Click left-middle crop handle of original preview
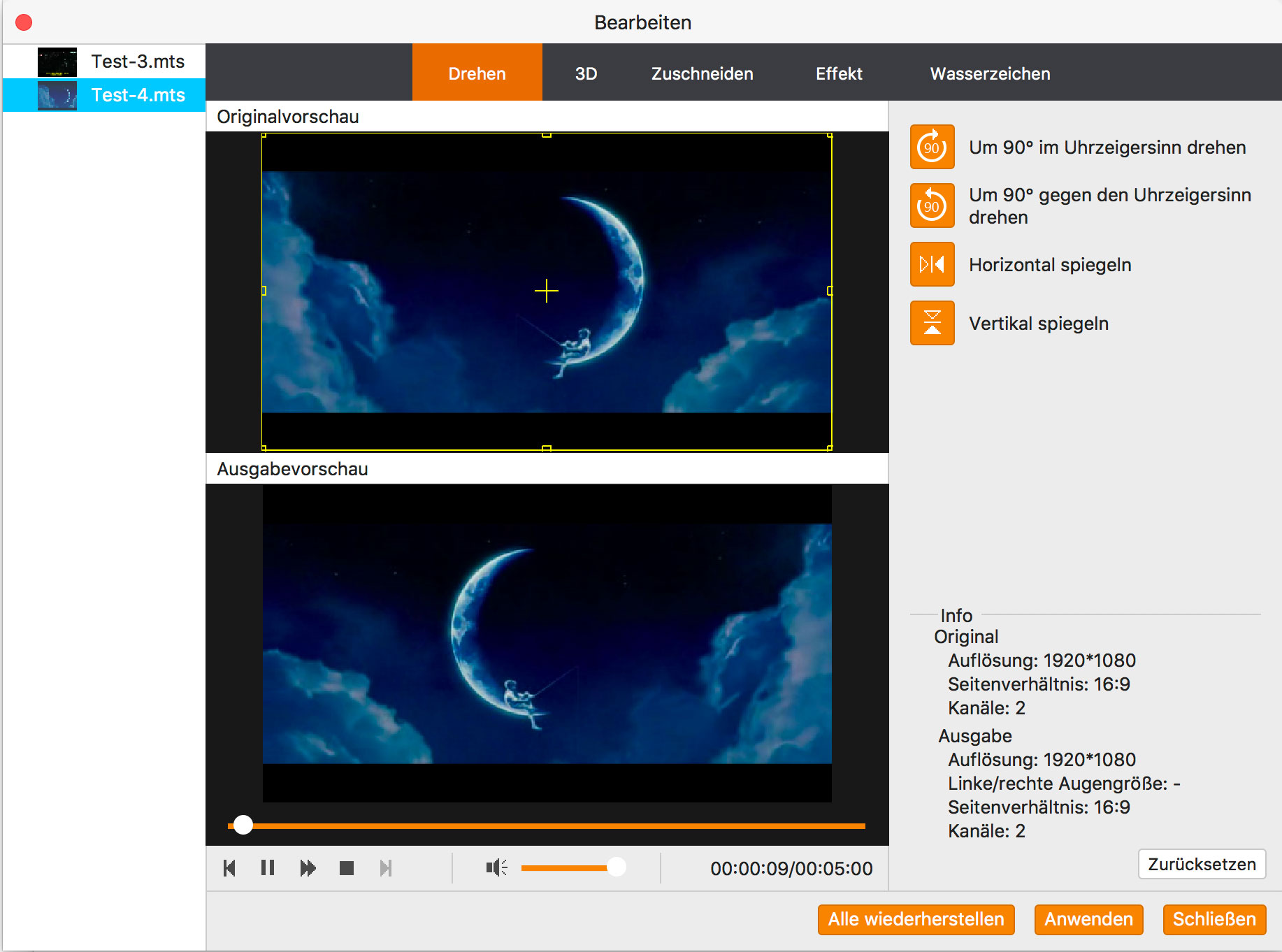 [264, 291]
